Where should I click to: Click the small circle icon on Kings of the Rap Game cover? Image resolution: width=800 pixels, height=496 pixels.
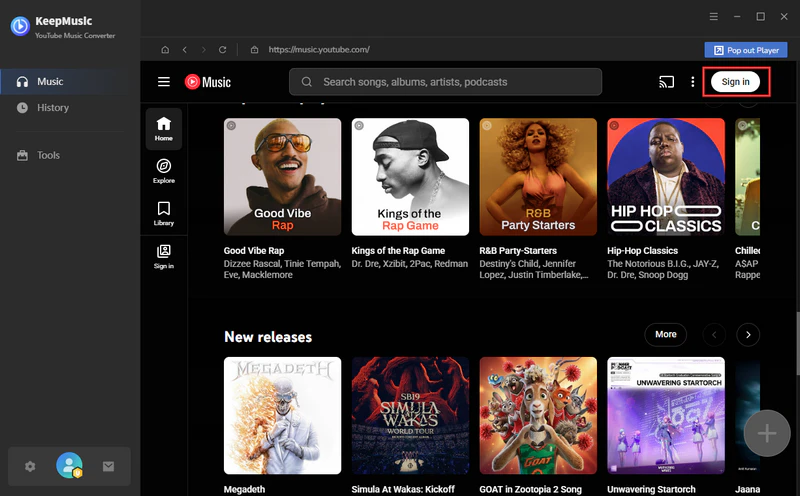[x=359, y=126]
